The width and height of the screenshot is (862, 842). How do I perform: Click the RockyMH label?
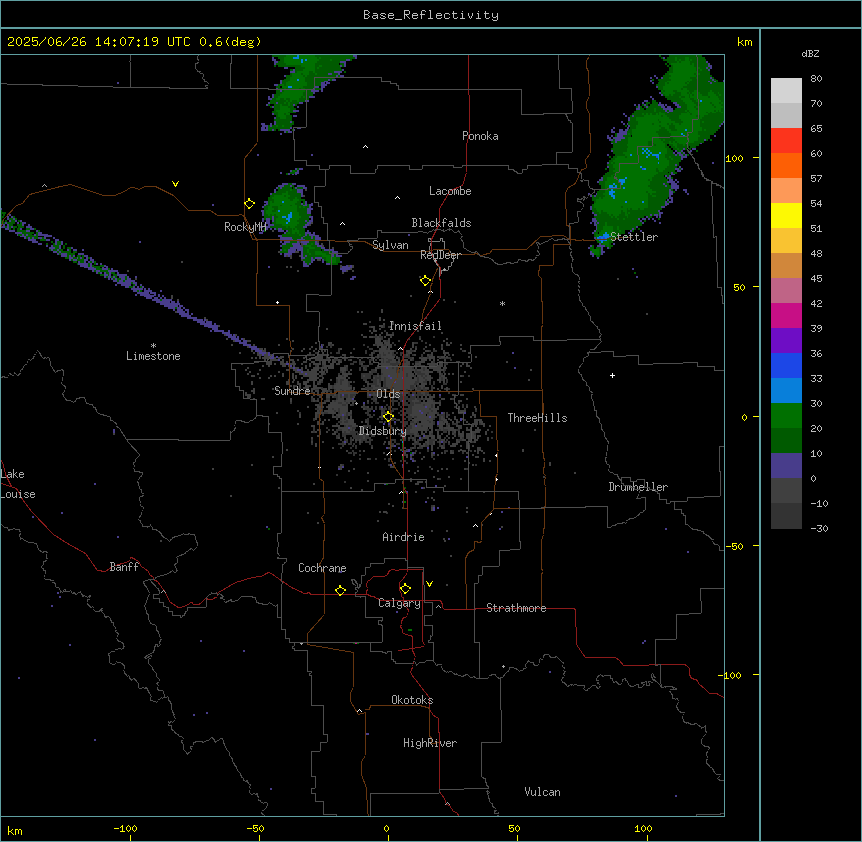pos(245,227)
